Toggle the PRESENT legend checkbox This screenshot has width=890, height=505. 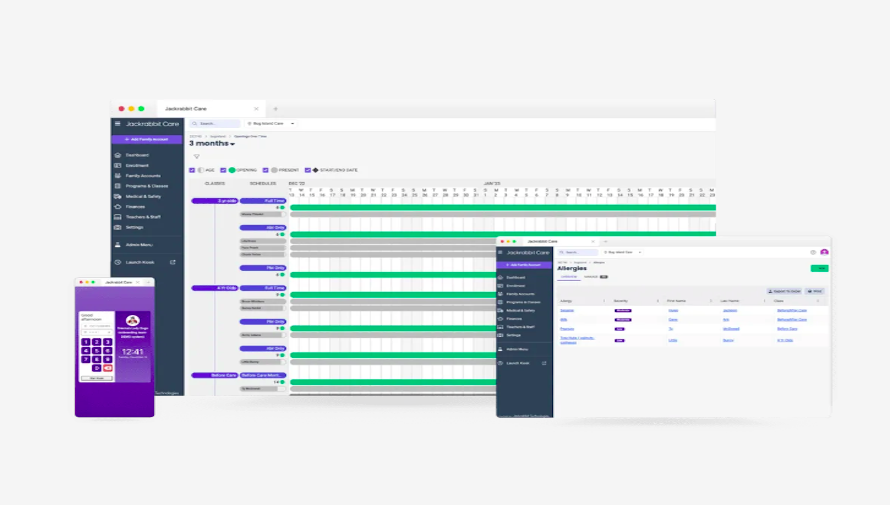[x=265, y=170]
